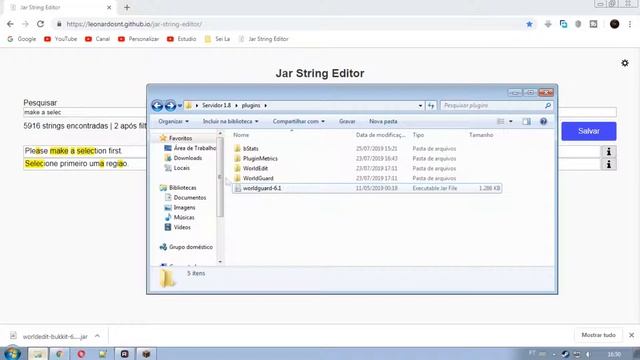
Task: Click the info icon for 'Please make a selection first'
Action: [x=609, y=151]
